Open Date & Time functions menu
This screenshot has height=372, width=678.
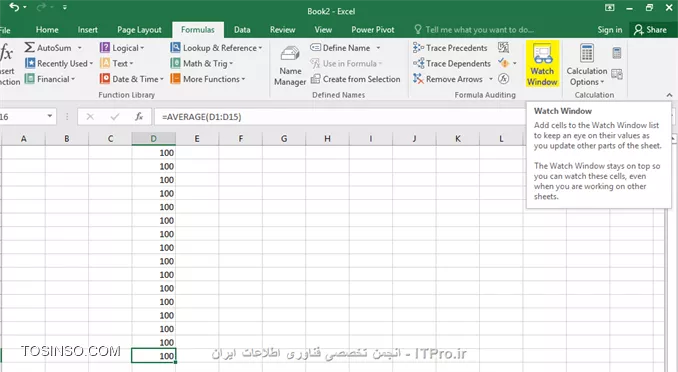(132, 79)
